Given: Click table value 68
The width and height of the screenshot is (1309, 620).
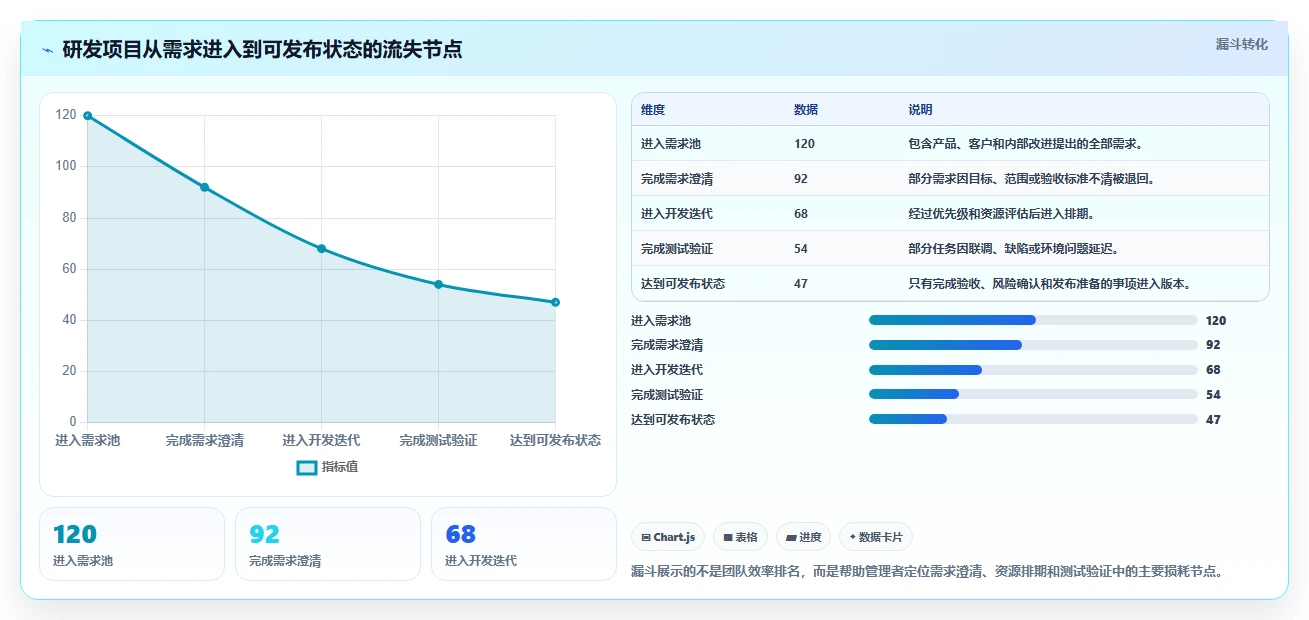Looking at the screenshot, I should pos(801,214).
